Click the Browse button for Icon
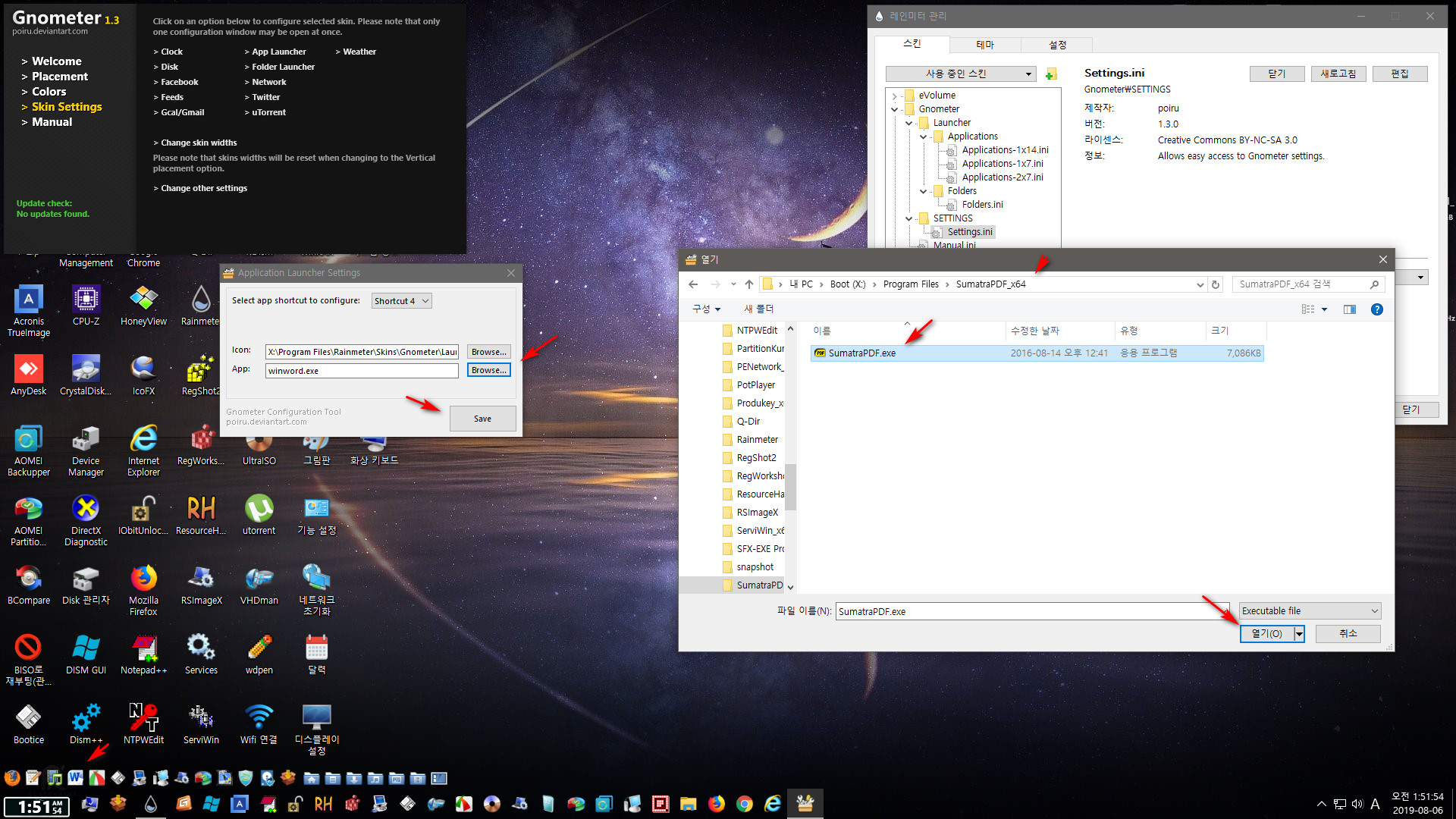 click(489, 352)
